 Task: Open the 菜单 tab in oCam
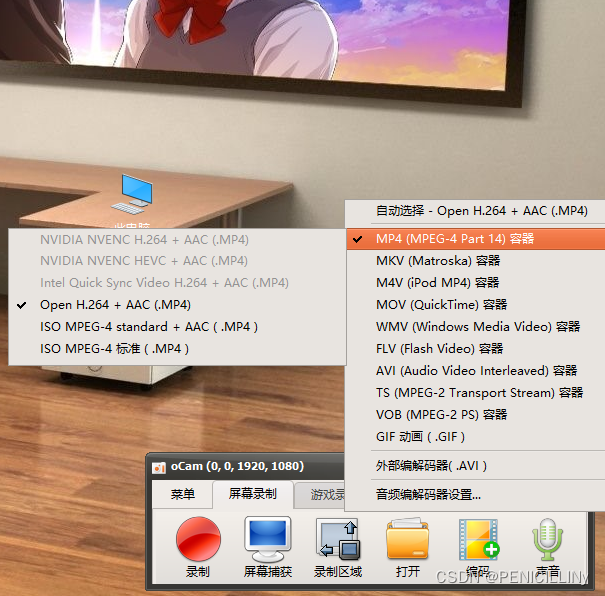tap(183, 494)
